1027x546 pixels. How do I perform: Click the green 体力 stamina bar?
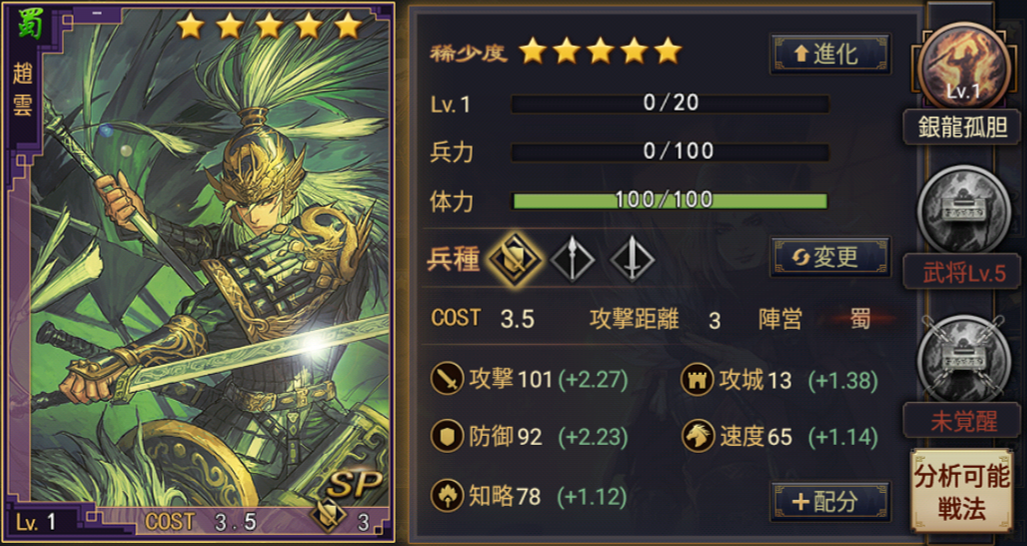coord(669,200)
